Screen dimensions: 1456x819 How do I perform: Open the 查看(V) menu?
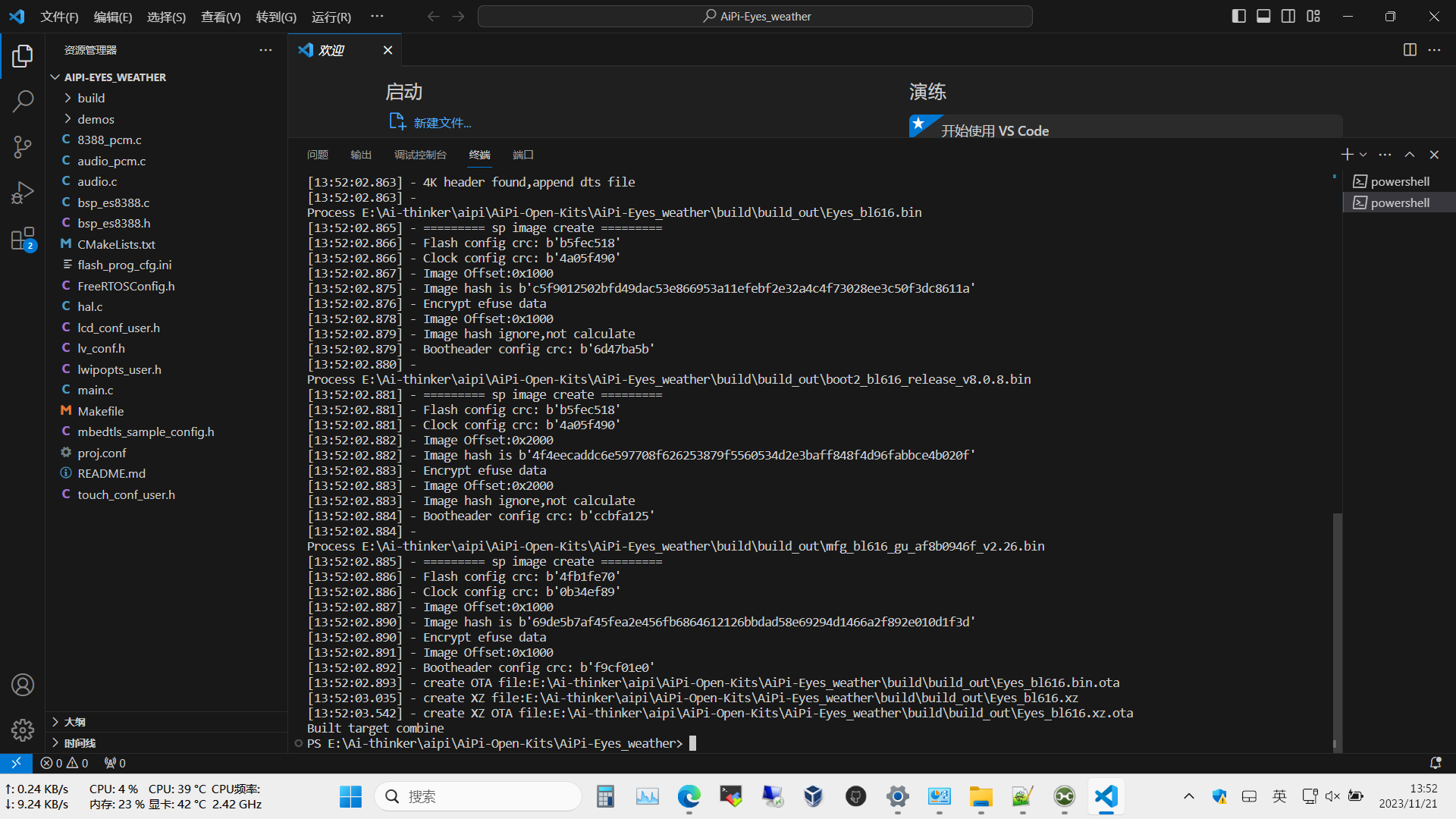pos(221,17)
